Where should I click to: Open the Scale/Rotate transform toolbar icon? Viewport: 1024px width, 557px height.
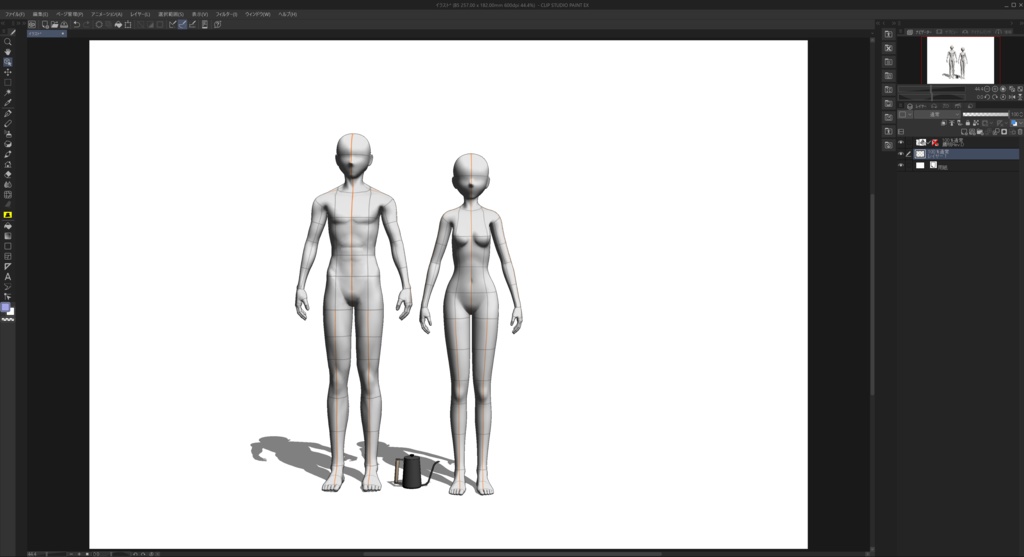pos(128,24)
